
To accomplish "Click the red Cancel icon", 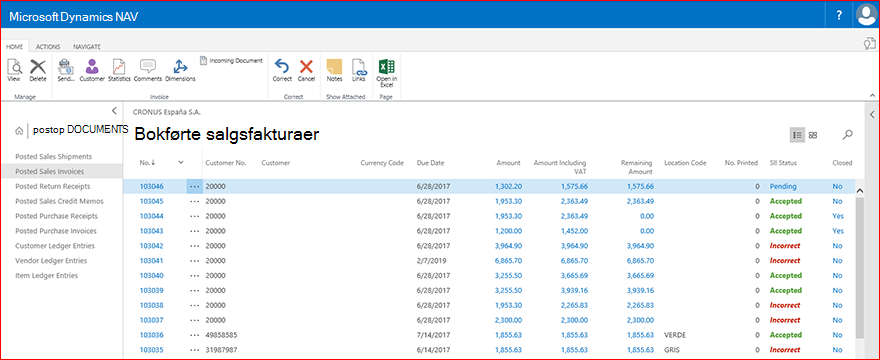I will [x=306, y=67].
